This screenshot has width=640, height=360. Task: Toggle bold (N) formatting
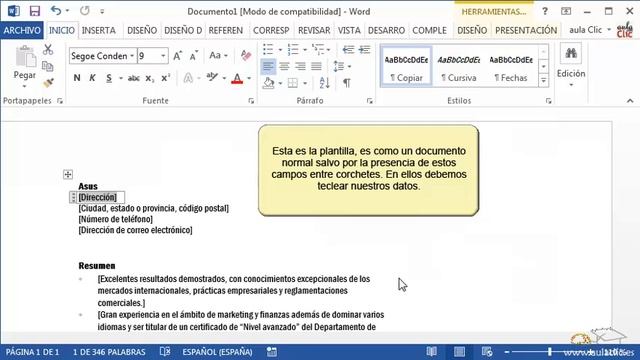77,78
